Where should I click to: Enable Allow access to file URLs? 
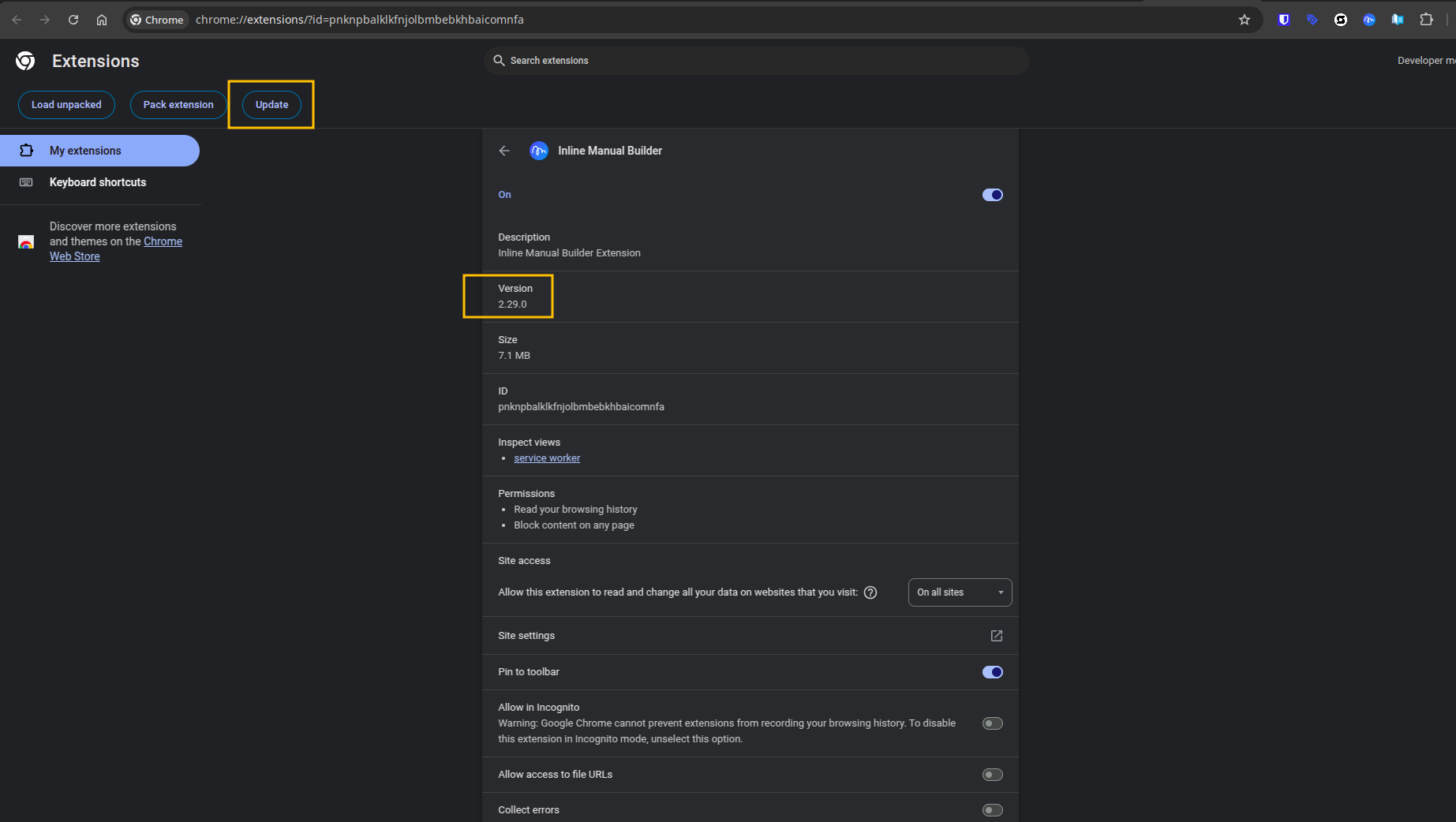coord(992,775)
